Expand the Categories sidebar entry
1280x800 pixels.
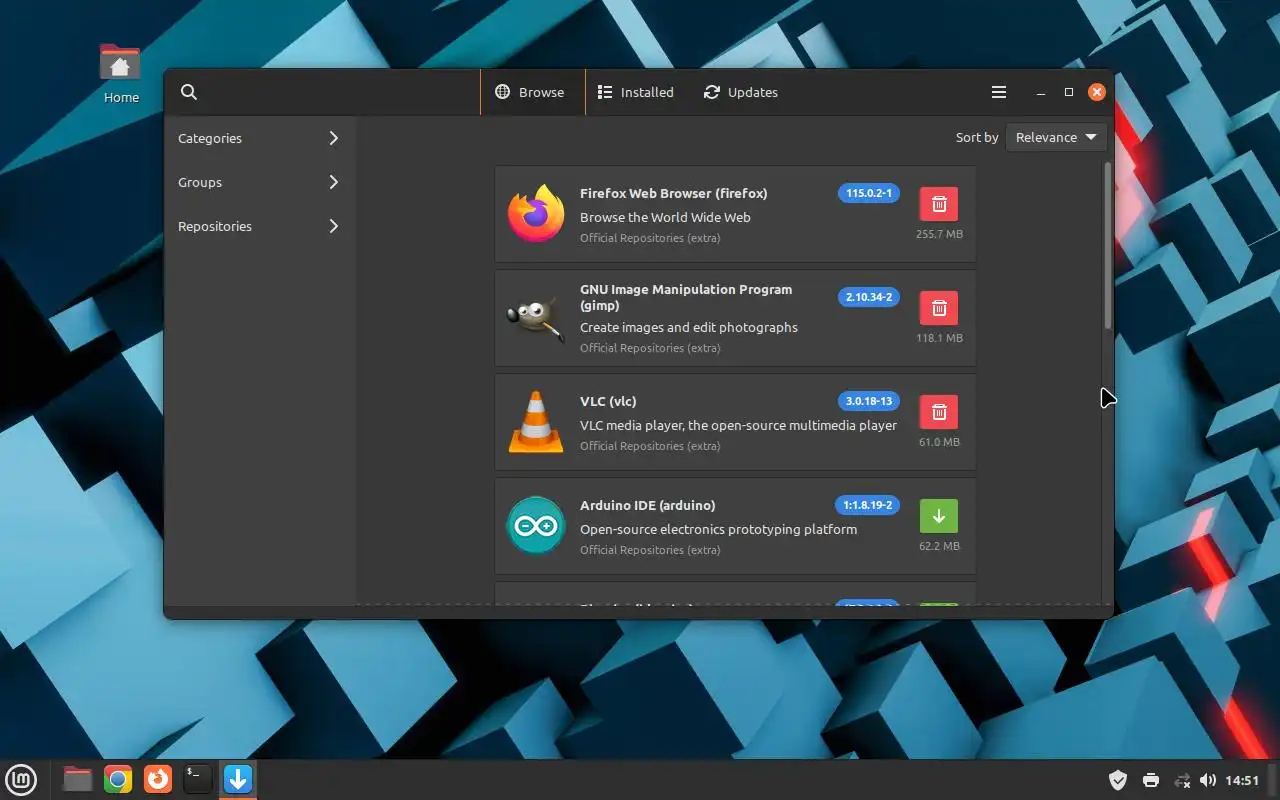pos(259,138)
